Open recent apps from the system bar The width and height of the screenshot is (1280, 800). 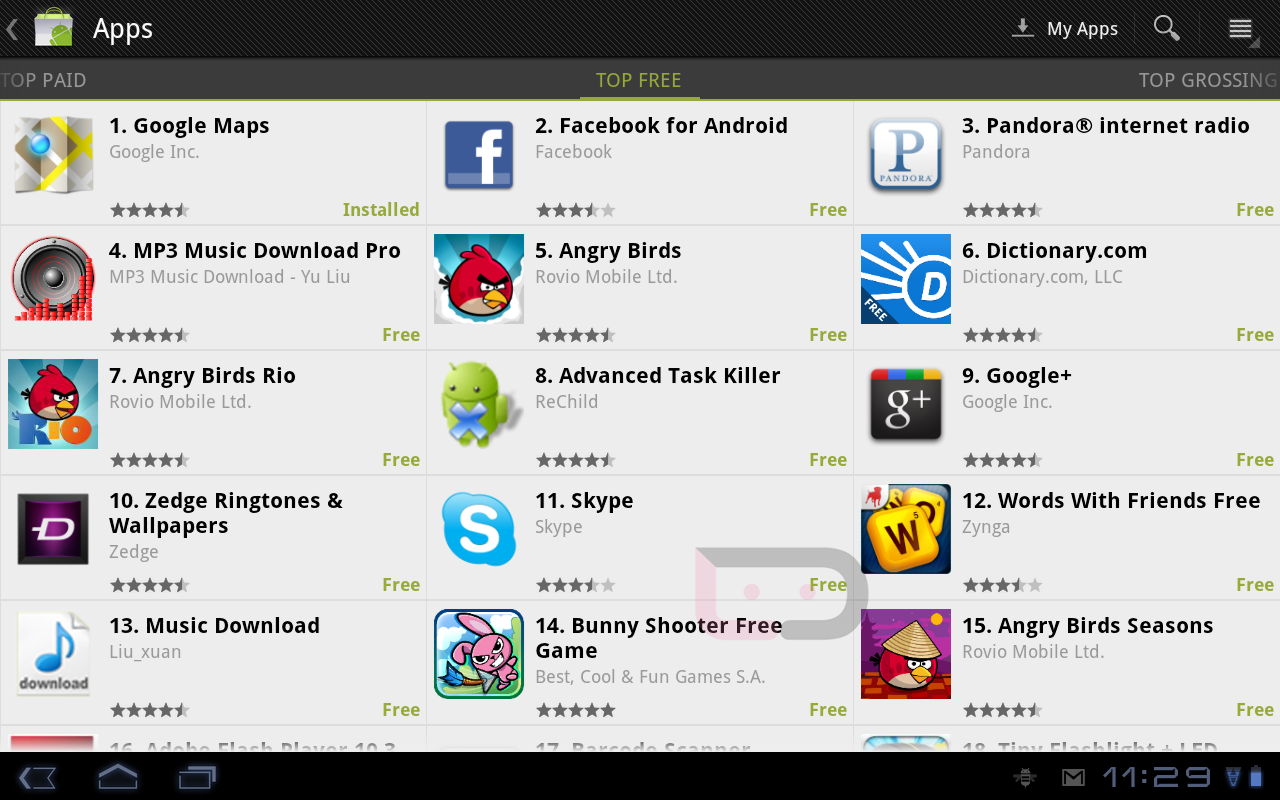pos(197,776)
